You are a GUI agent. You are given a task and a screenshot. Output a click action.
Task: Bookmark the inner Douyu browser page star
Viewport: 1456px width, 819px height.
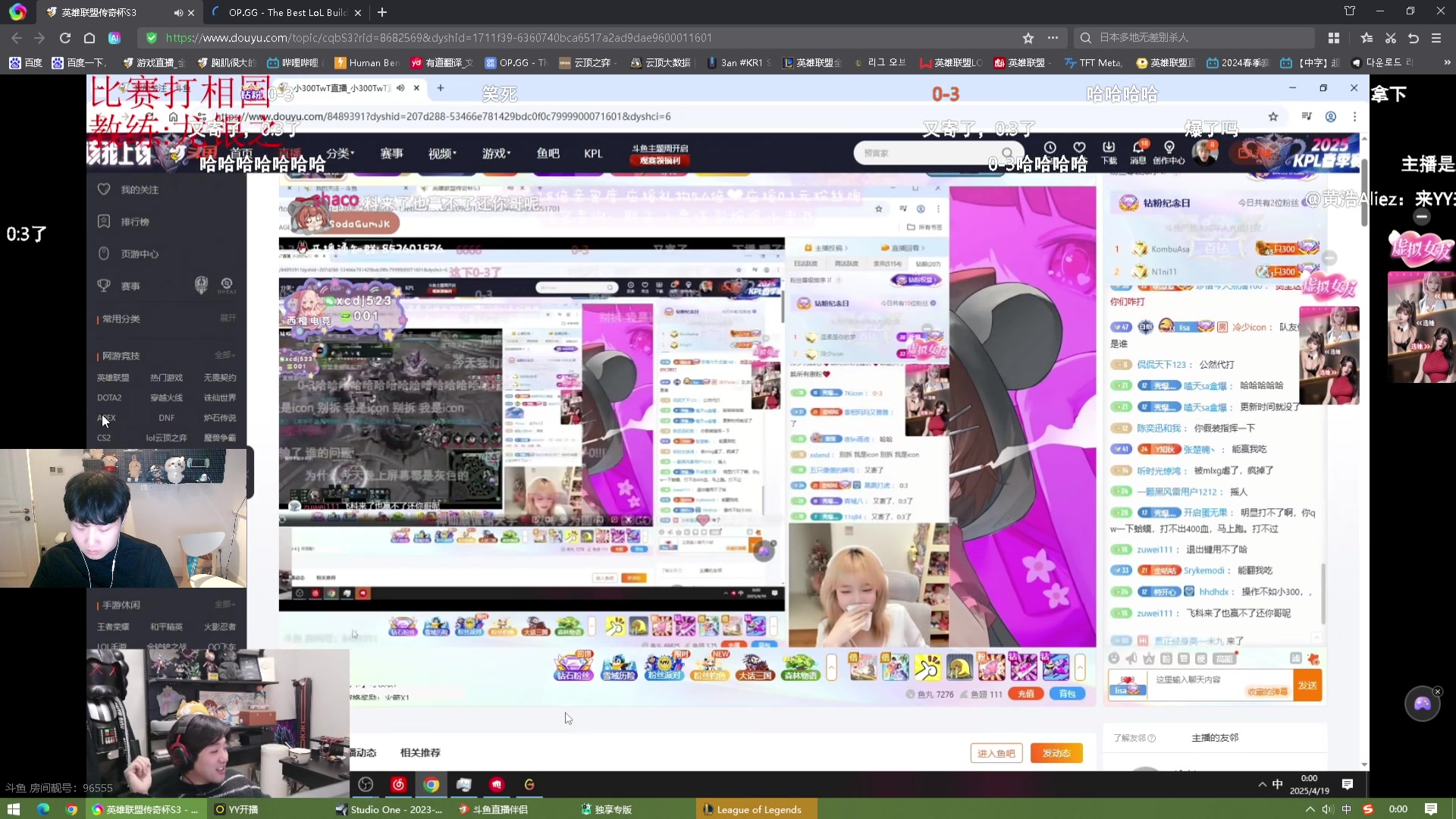coord(1273,117)
